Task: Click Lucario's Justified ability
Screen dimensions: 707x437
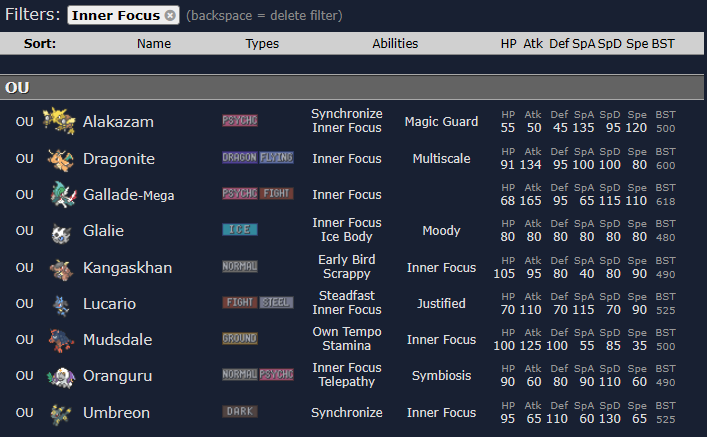Action: tap(441, 304)
